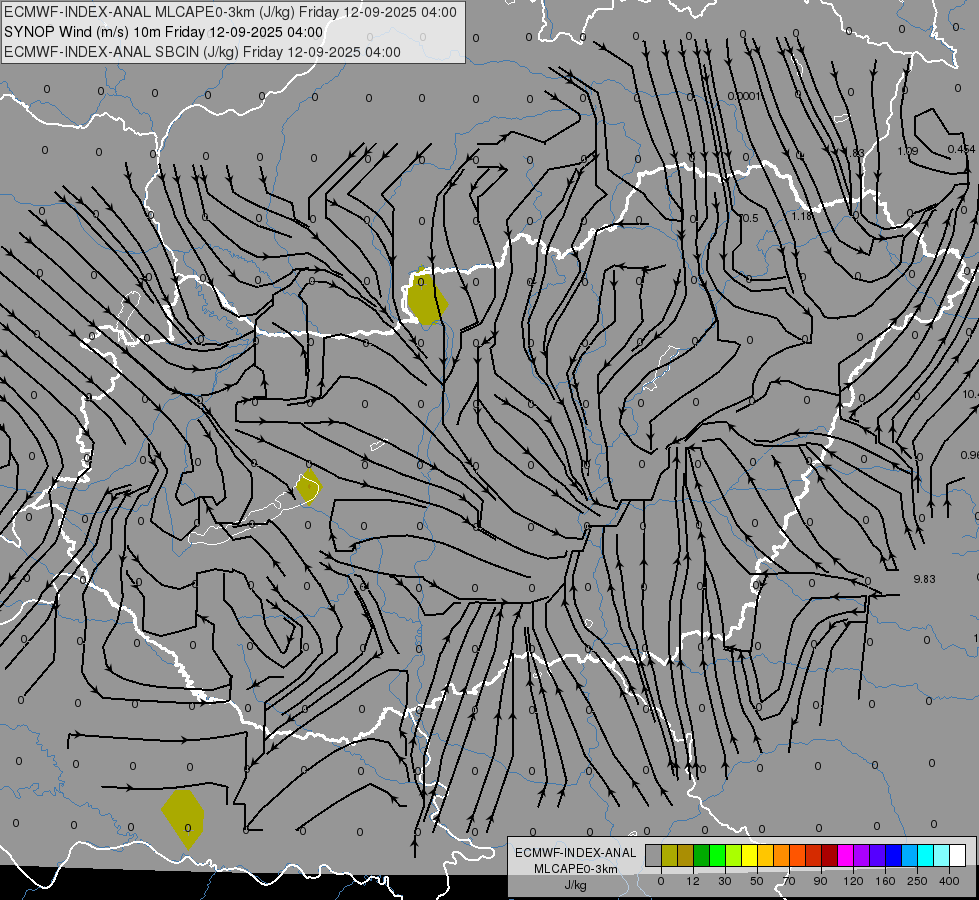
Task: Click the MLCAPE0-3km header line
Action: tap(230, 12)
